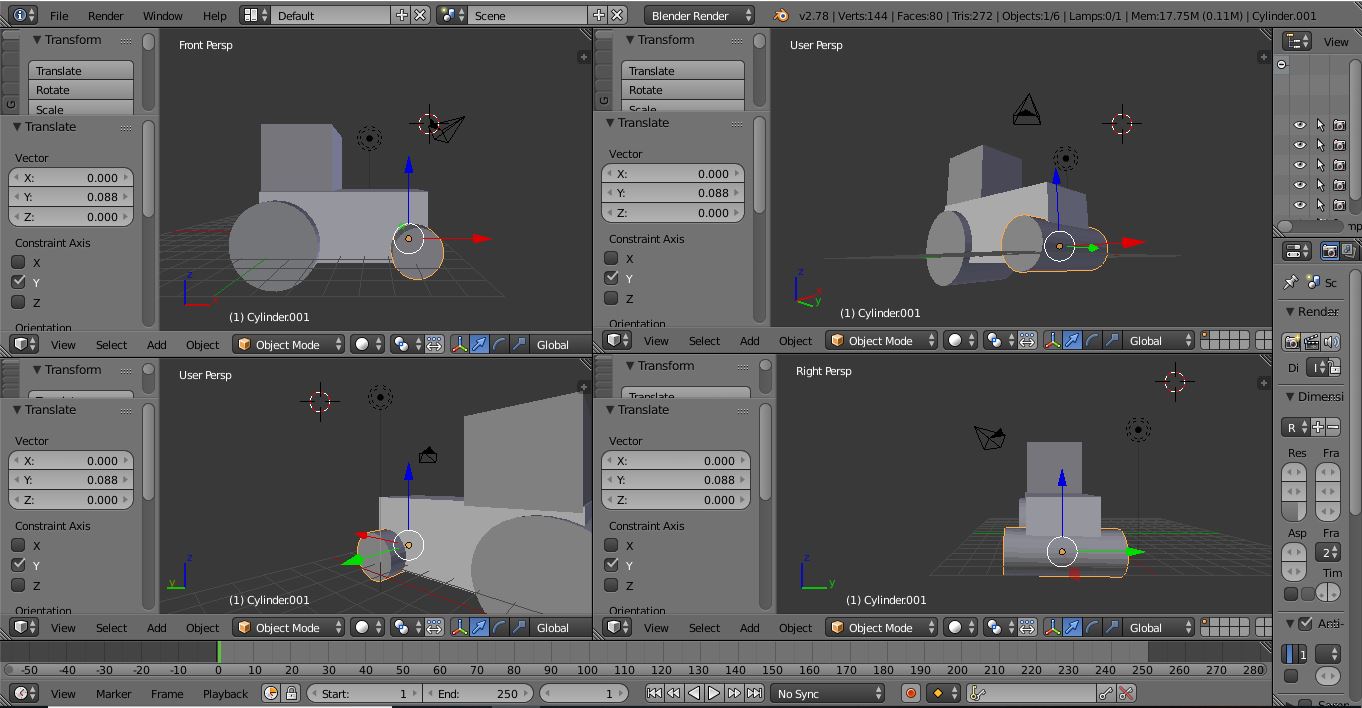1362x708 pixels.
Task: Delete keyframe icon in timeline header
Action: pyautogui.click(x=1126, y=693)
